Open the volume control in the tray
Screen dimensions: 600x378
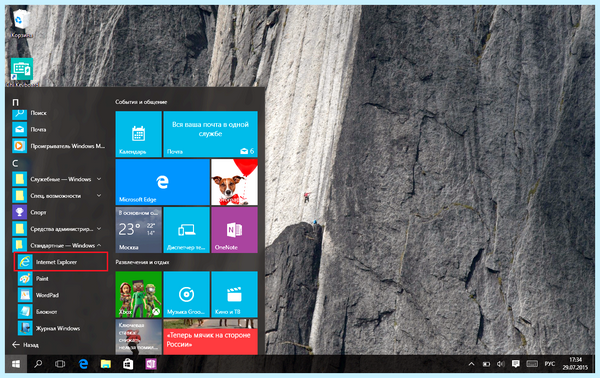pyautogui.click(x=501, y=364)
